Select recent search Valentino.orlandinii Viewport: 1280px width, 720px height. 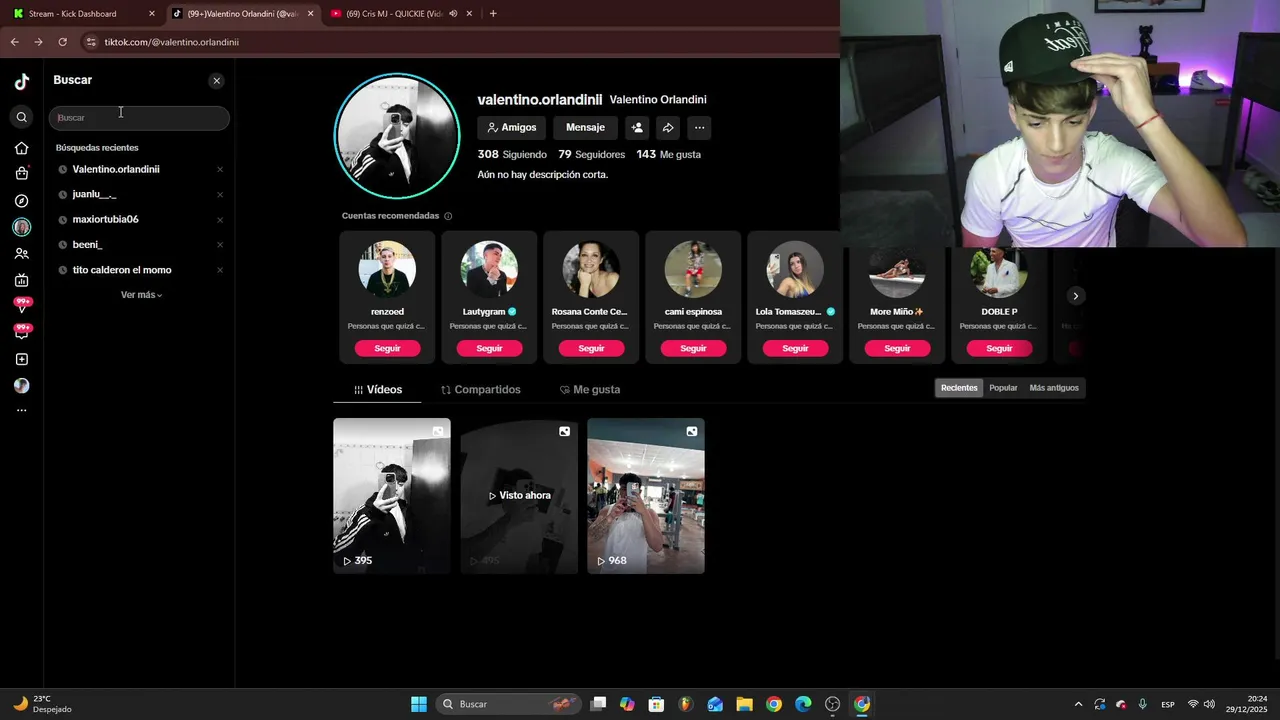tap(116, 169)
